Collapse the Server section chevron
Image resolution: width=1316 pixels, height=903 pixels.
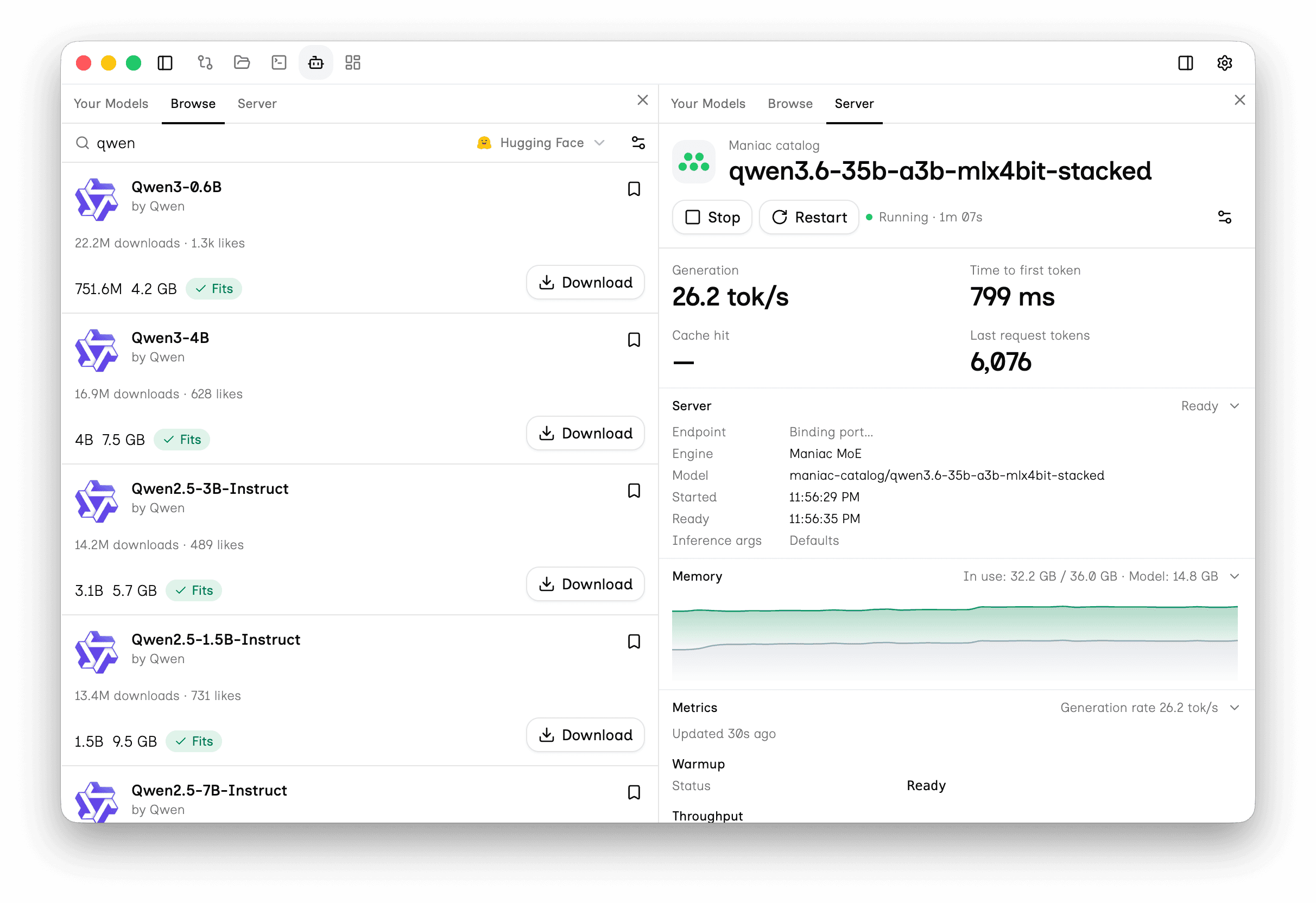1235,406
